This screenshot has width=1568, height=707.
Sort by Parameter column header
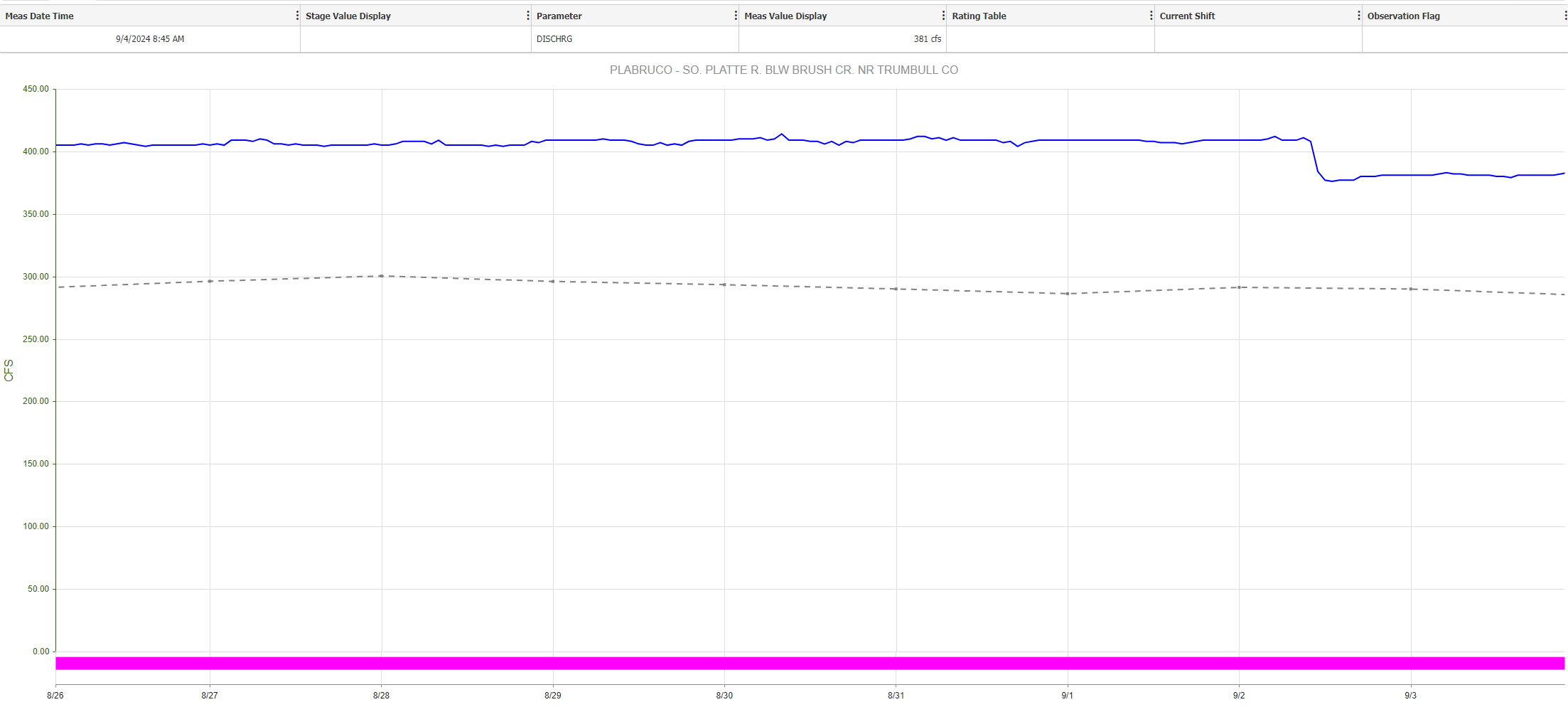point(559,16)
